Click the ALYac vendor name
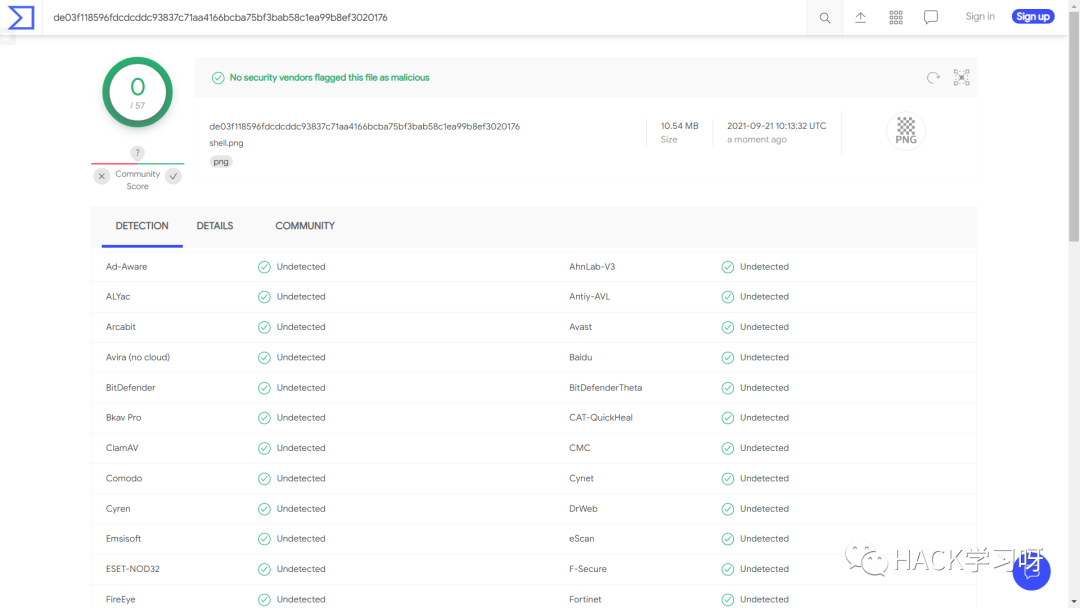Screen dimensions: 1080x608 118,297
